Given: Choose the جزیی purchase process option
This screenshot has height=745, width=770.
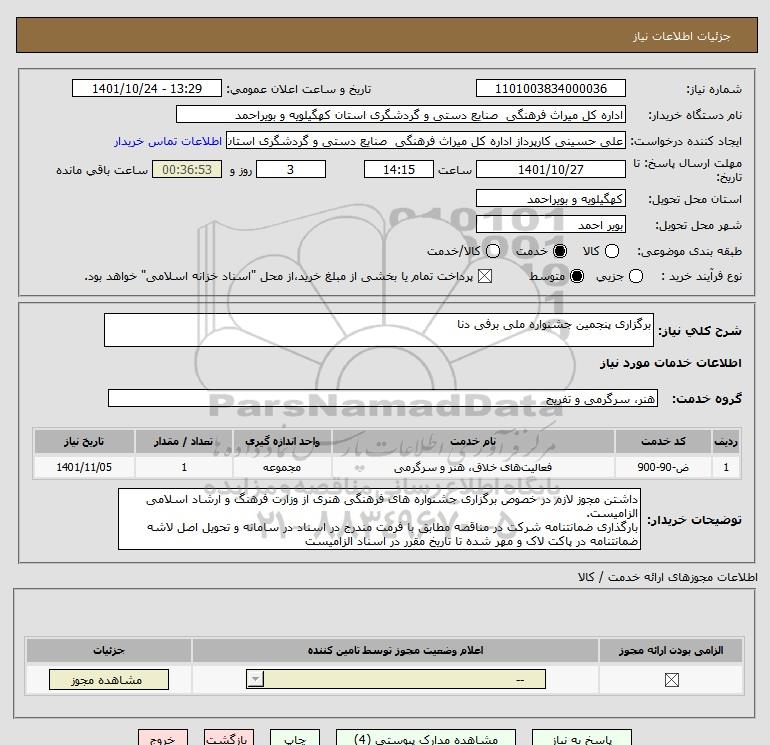Looking at the screenshot, I should (x=635, y=276).
